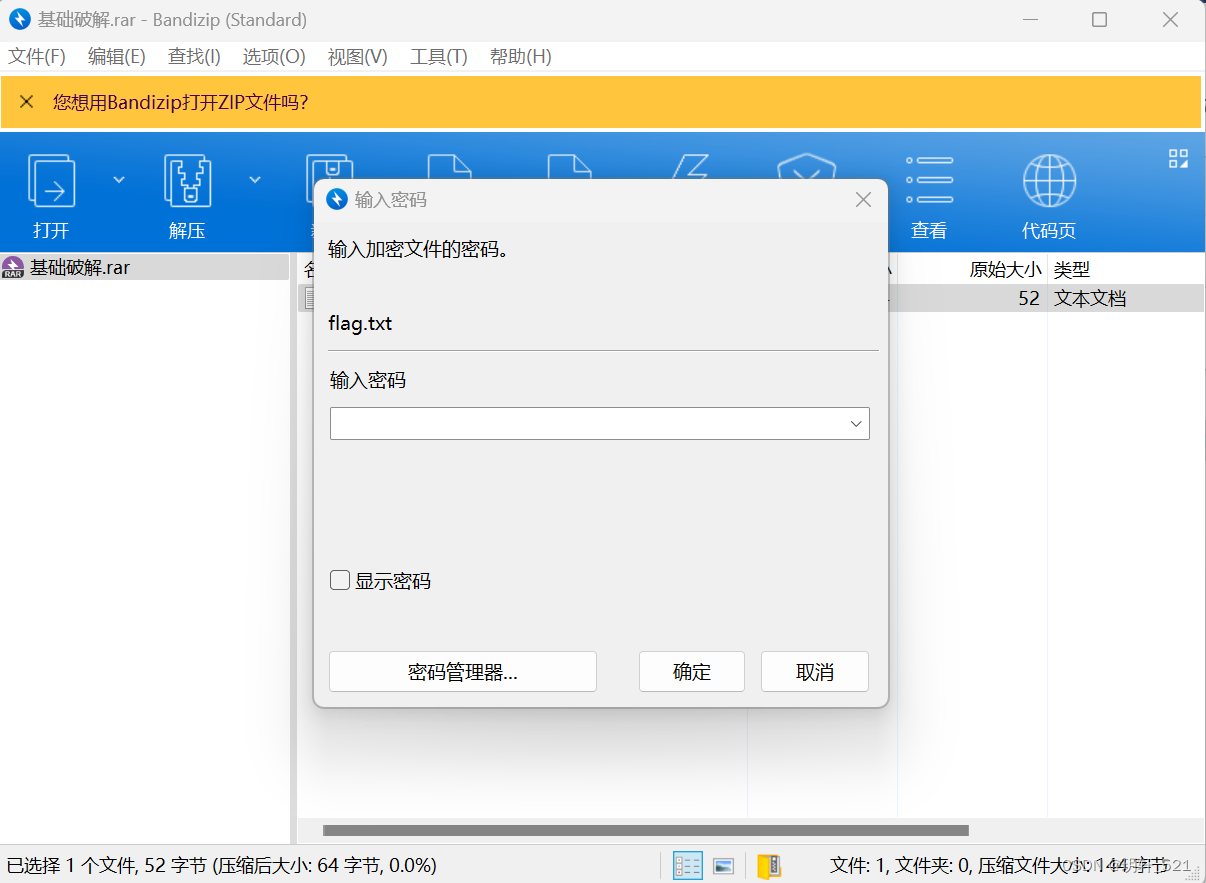The width and height of the screenshot is (1206, 883).
Task: Expand the Extract (解压) dropdown arrow
Action: coord(255,180)
